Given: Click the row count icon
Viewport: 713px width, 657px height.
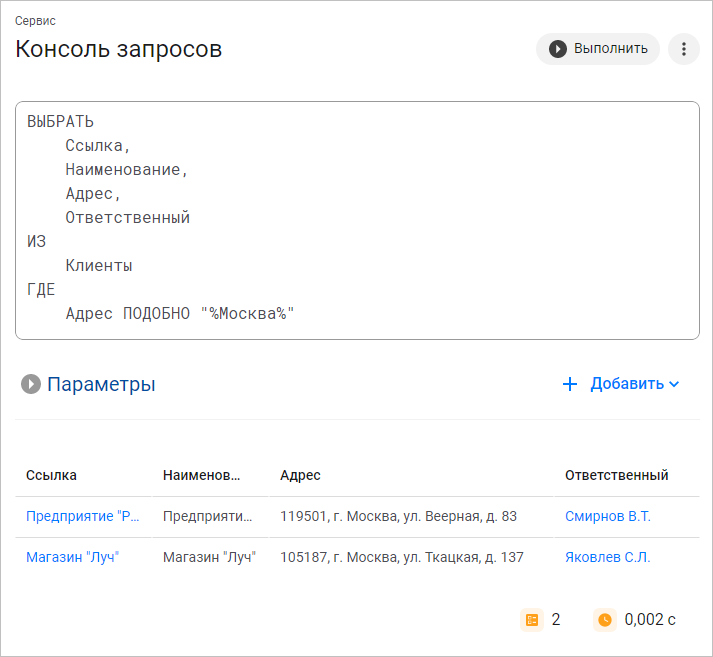Looking at the screenshot, I should (x=532, y=620).
